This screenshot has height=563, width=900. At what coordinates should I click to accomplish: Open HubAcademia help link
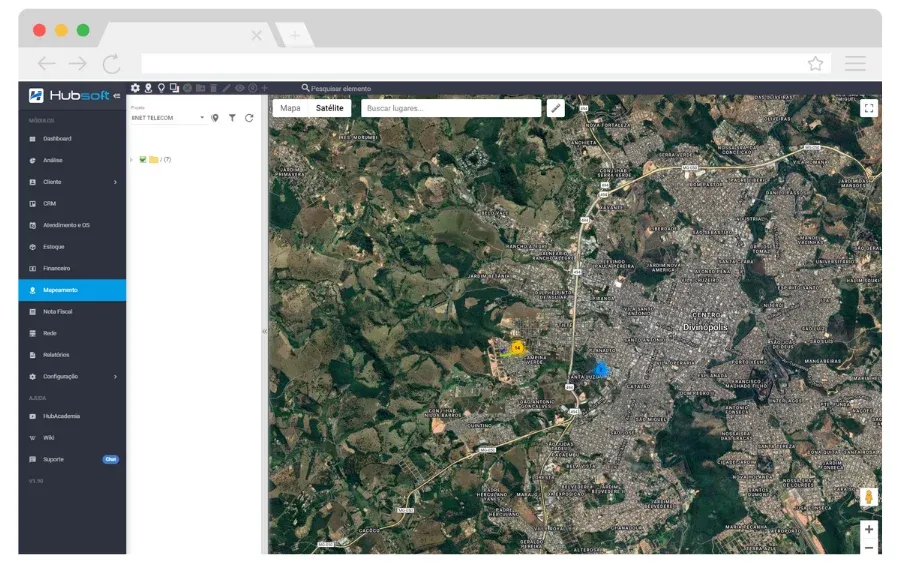pos(72,416)
